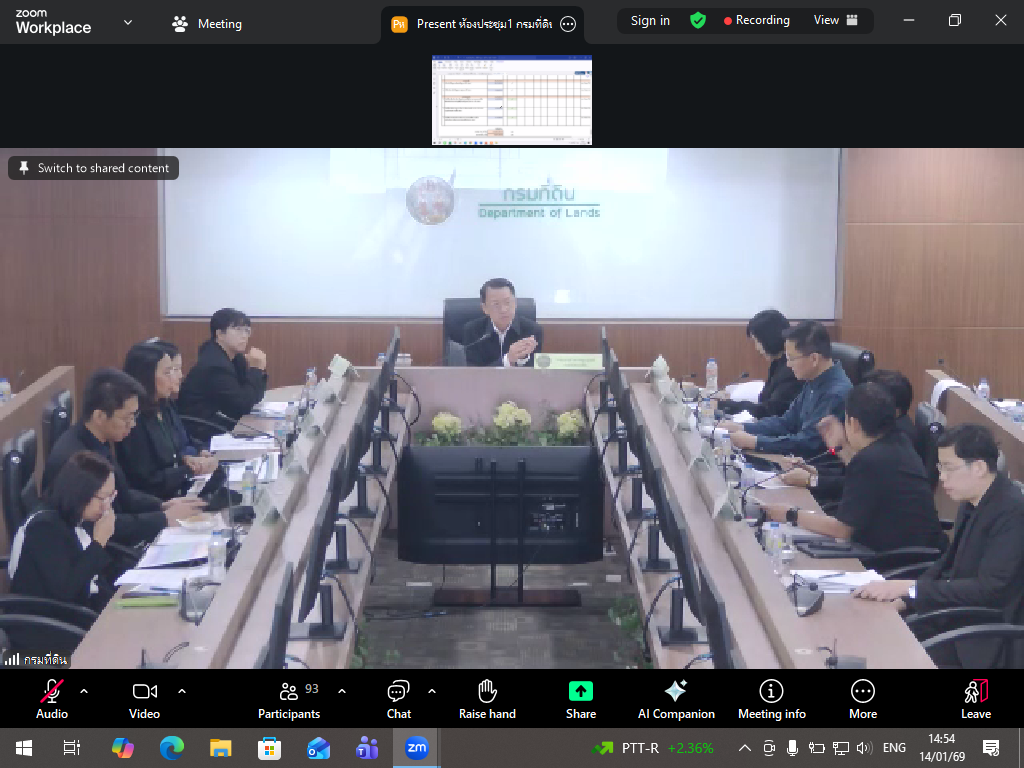Raise hand in the meeting
The image size is (1024, 768).
coord(487,698)
